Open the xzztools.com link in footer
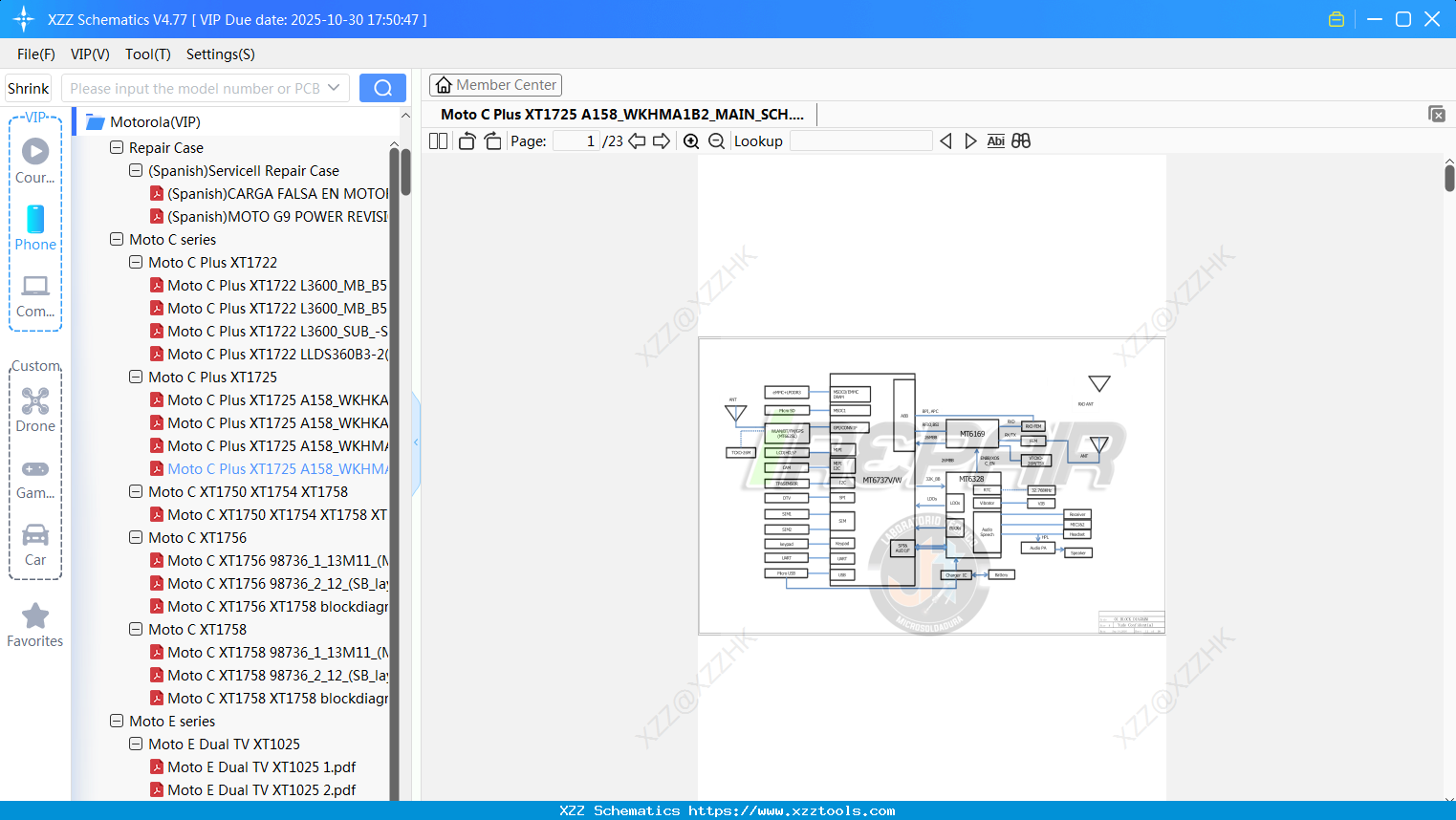 (792, 810)
